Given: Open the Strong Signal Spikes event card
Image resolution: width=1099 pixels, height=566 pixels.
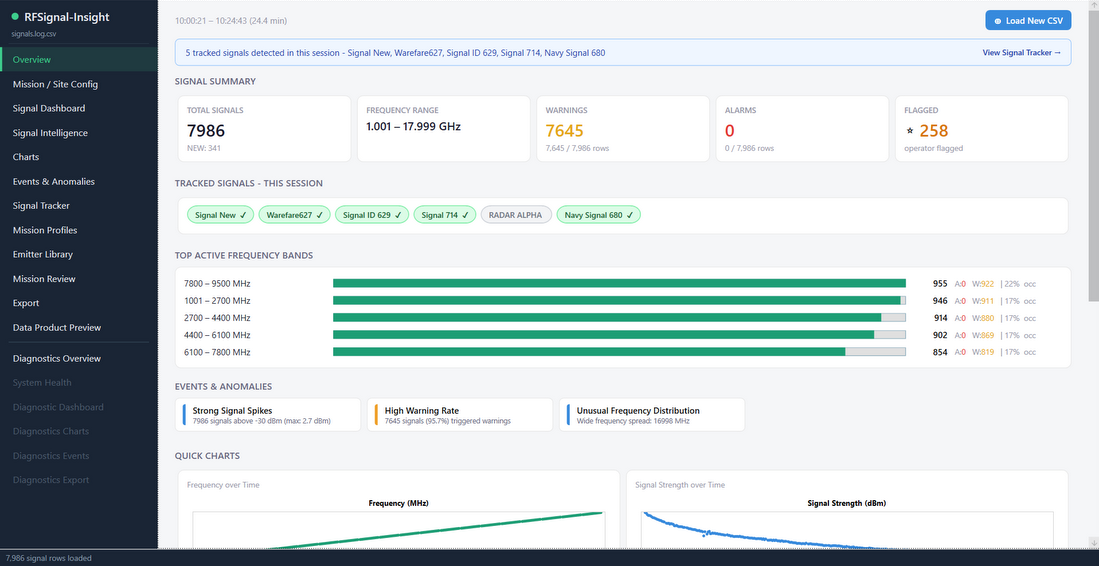Looking at the screenshot, I should tap(270, 415).
